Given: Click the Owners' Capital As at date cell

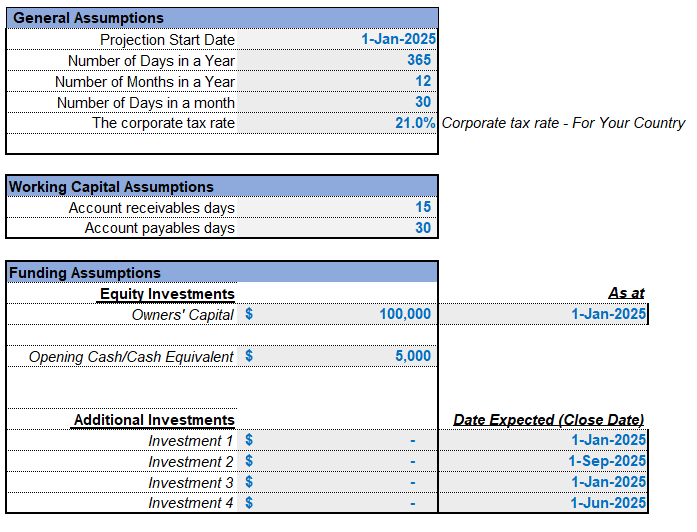Looking at the screenshot, I should [543, 314].
